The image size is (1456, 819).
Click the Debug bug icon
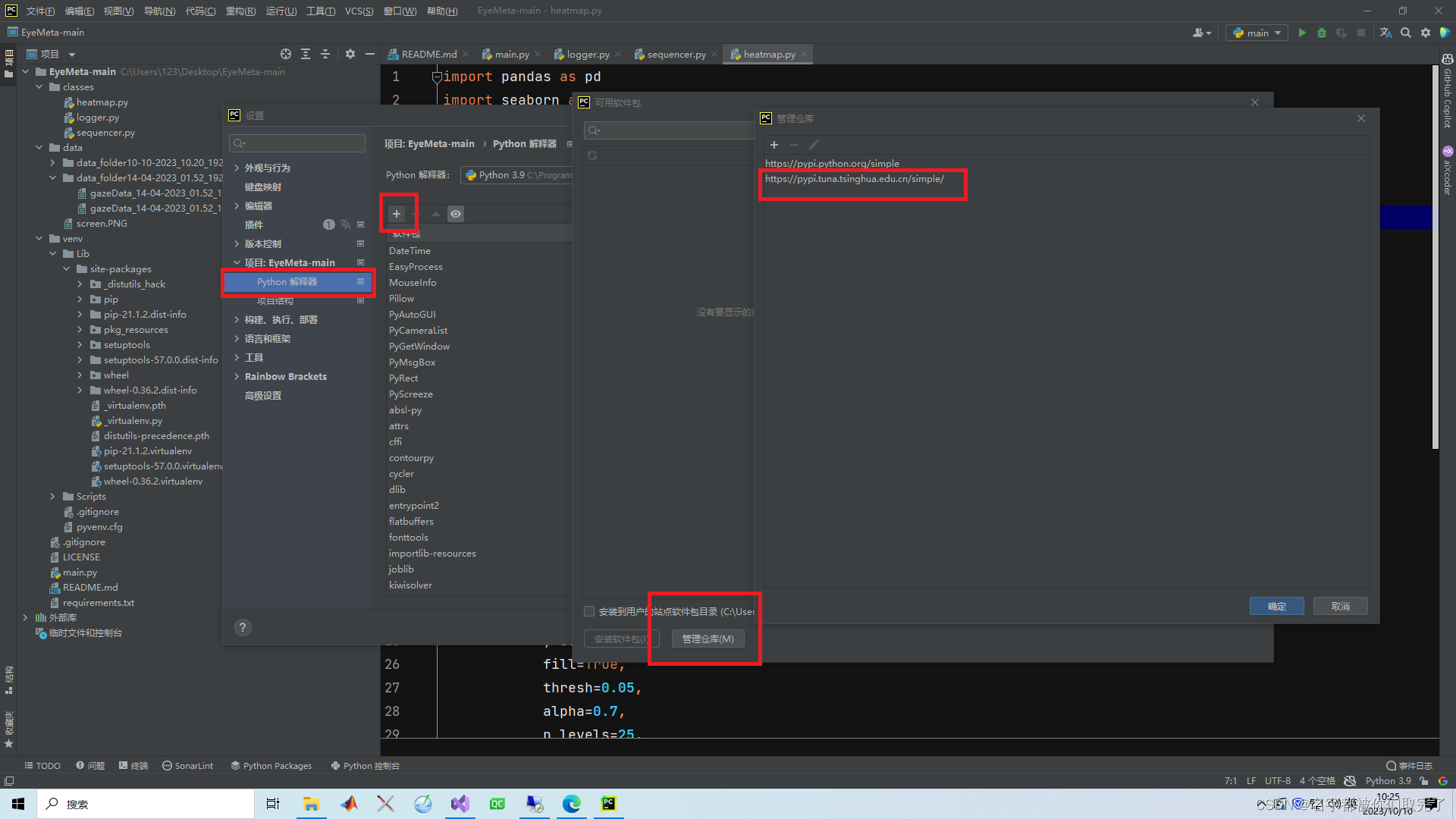[x=1322, y=33]
